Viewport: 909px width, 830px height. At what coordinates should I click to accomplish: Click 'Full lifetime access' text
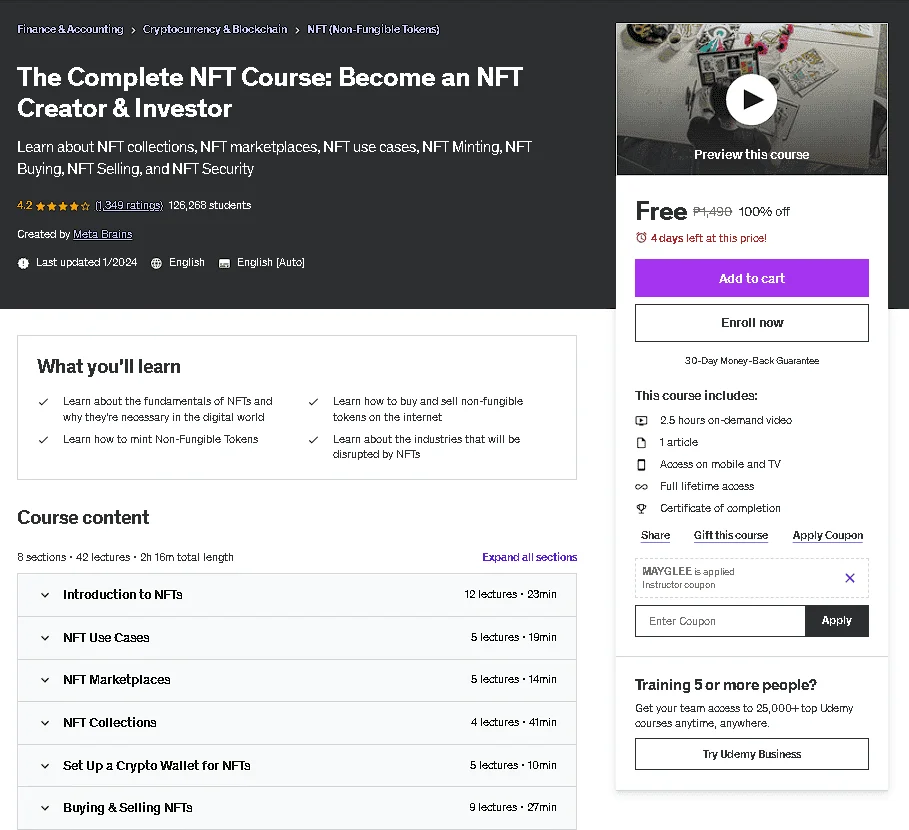click(707, 487)
